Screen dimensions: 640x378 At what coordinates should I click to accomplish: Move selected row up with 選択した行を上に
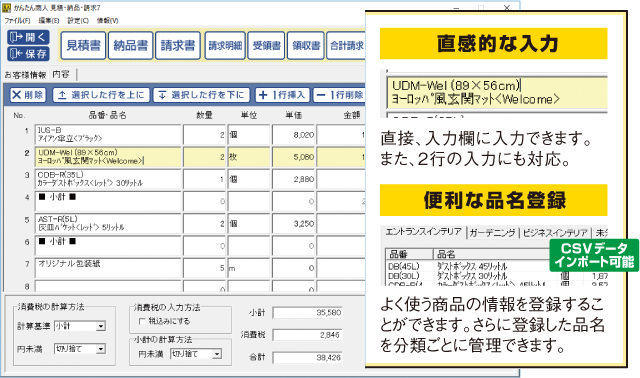(101, 95)
